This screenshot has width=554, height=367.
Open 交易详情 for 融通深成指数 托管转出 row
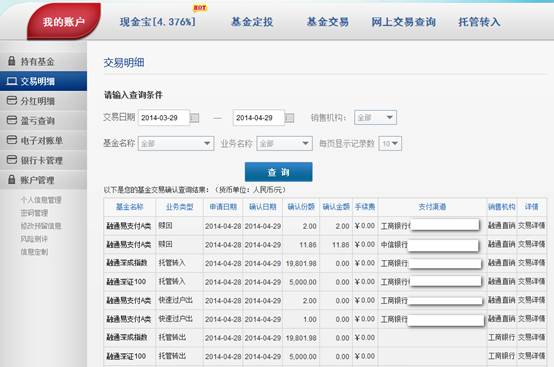pyautogui.click(x=531, y=337)
